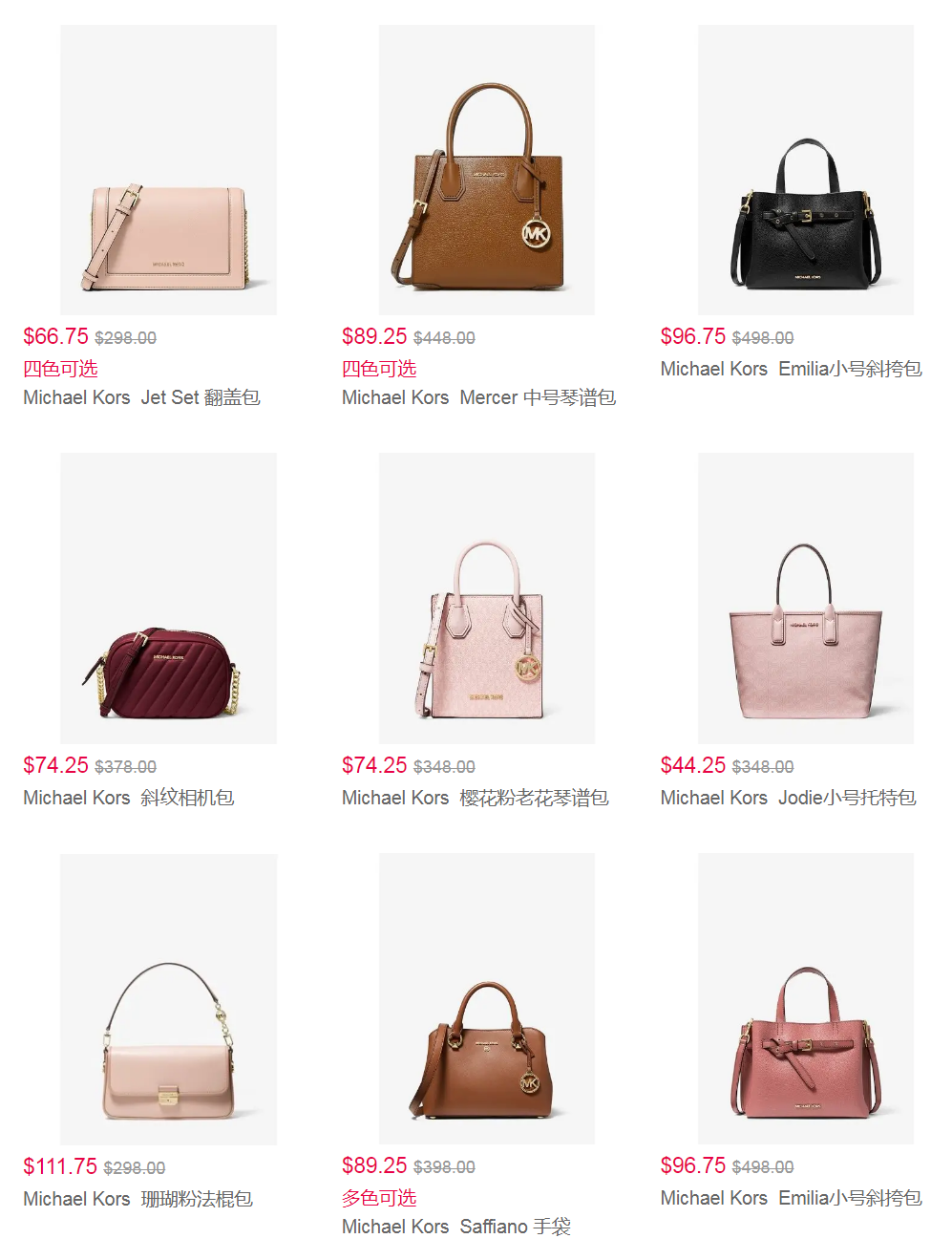
Task: Select the pink Jodie small tote photo
Action: point(806,598)
